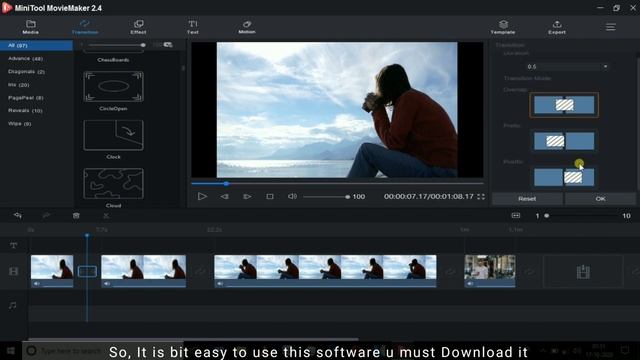The image size is (640, 360).
Task: Open the hamburger main menu
Action: tap(611, 27)
